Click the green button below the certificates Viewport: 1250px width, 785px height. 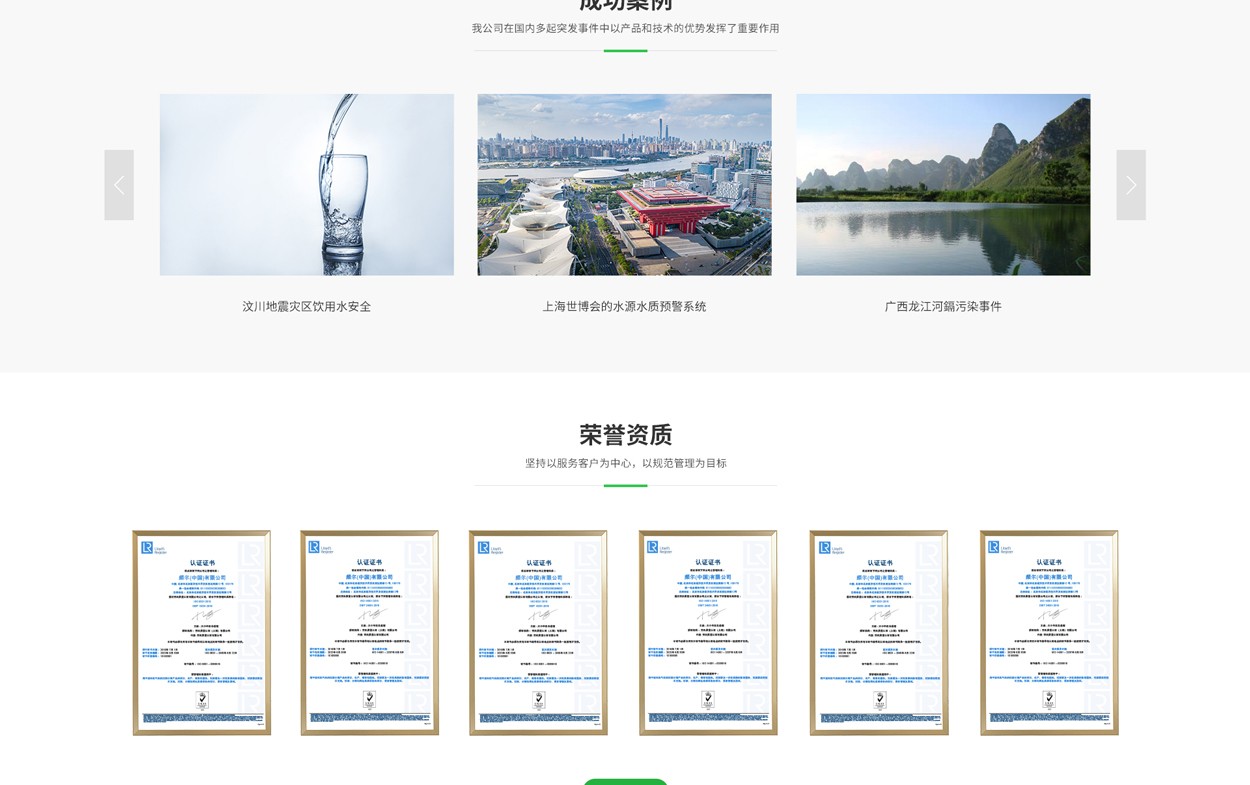[x=625, y=781]
